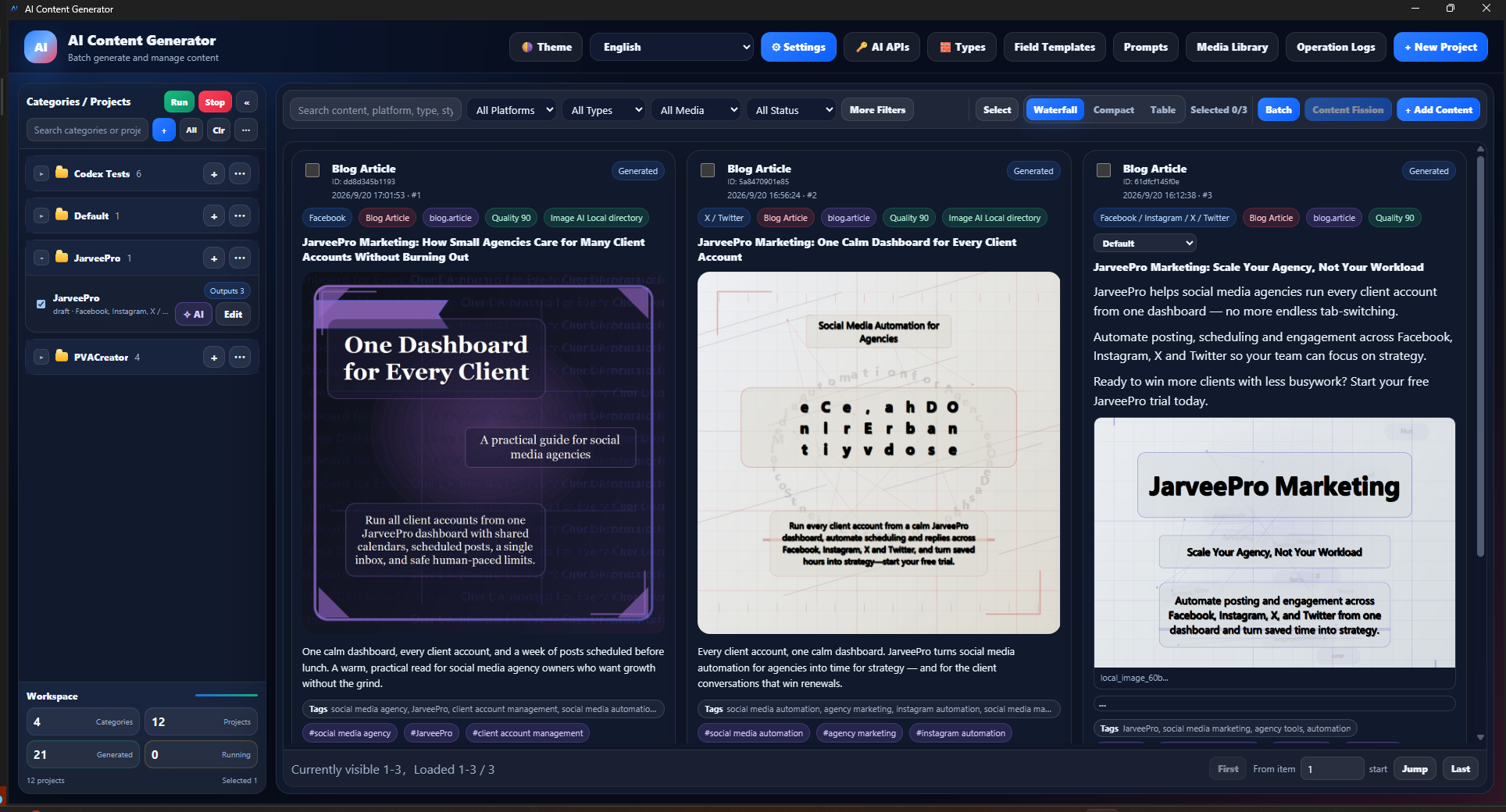Add item to Codex Tests folder
The height and width of the screenshot is (812, 1506).
tap(214, 174)
